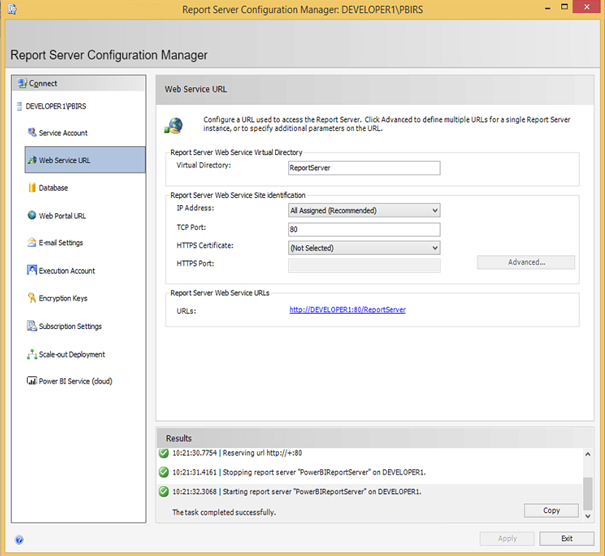Select the DEVELOPER1\PBIRS server node

(x=56, y=106)
